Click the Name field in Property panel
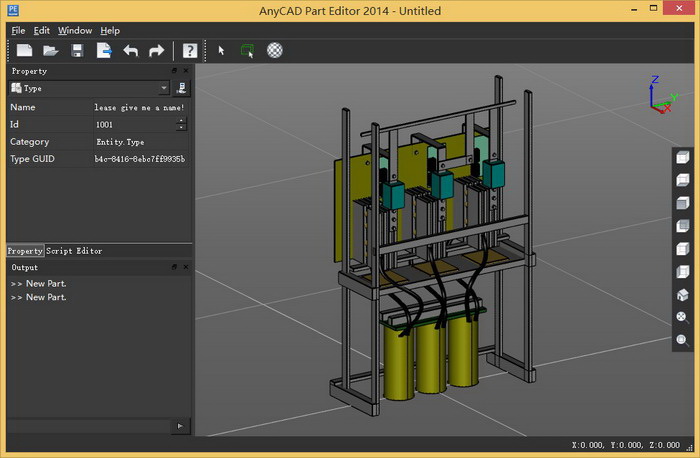 (139, 107)
